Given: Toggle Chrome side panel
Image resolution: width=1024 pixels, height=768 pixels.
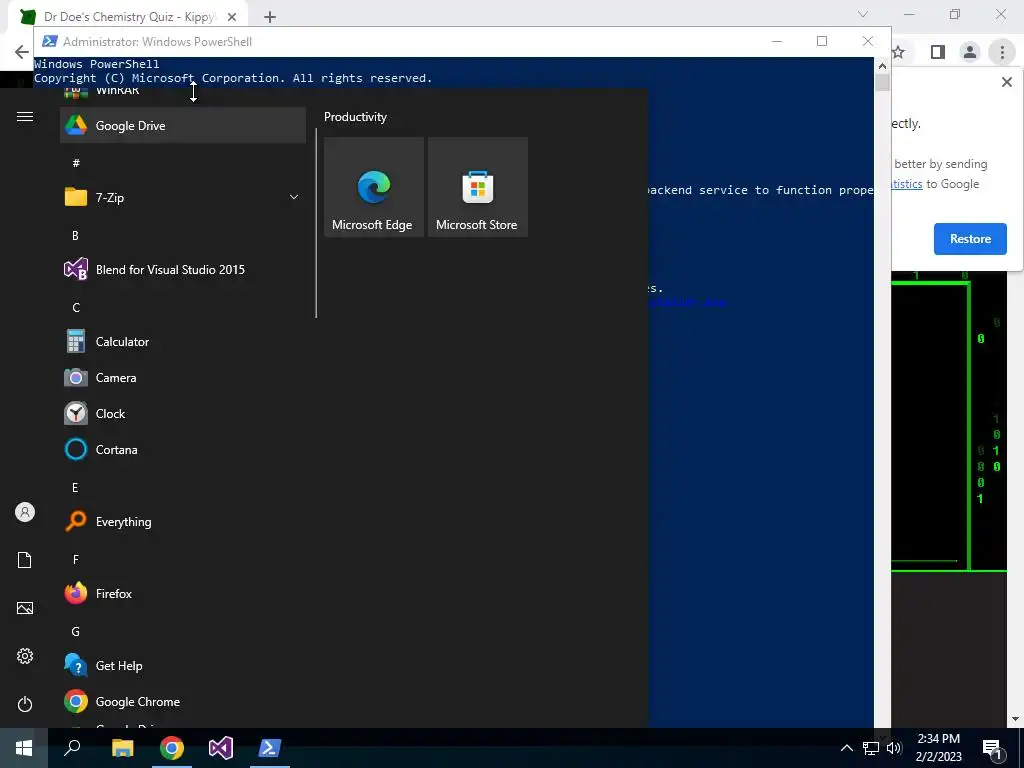Looking at the screenshot, I should pyautogui.click(x=938, y=52).
